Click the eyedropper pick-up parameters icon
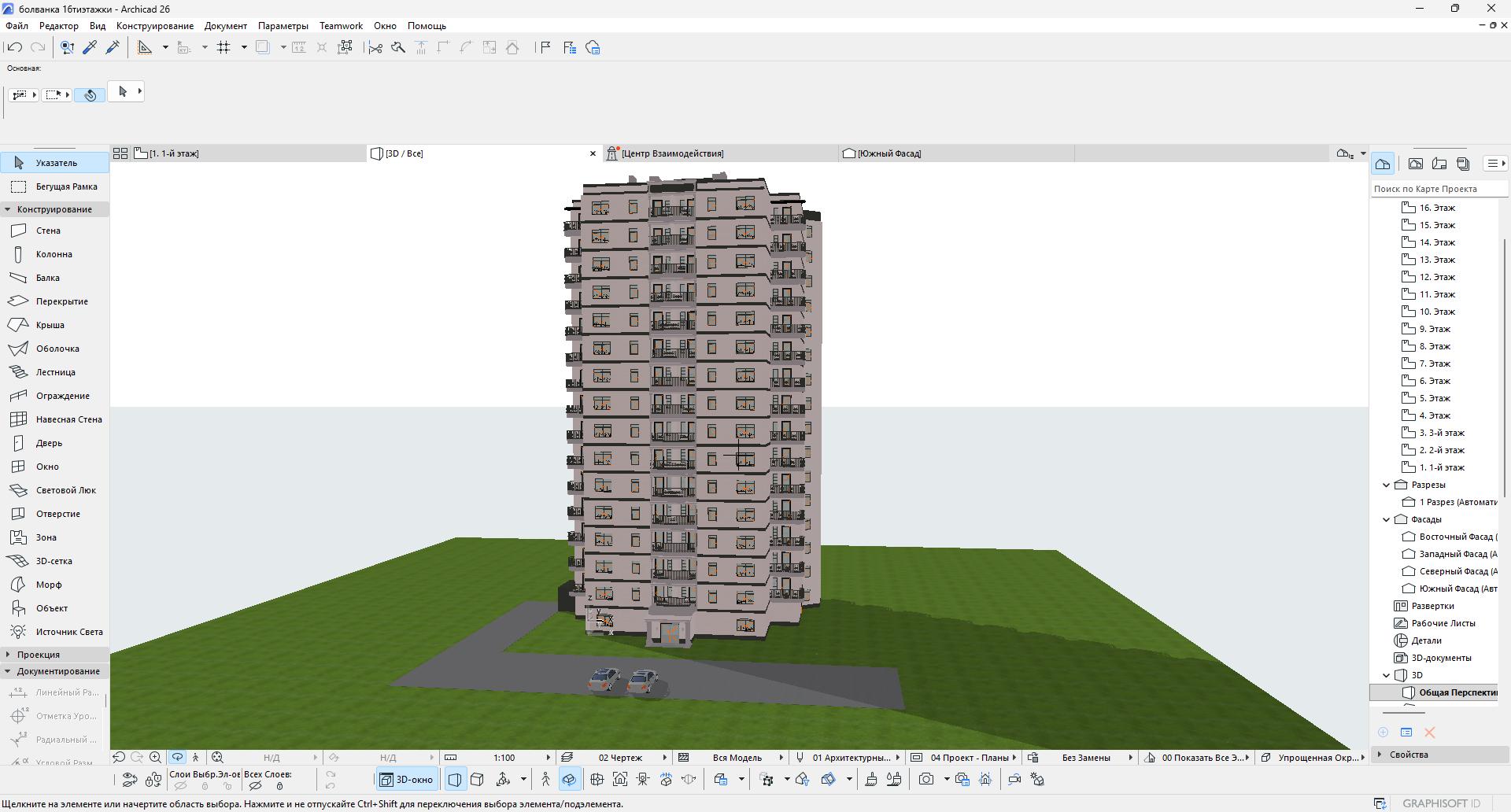Image resolution: width=1511 pixels, height=812 pixels. [90, 48]
